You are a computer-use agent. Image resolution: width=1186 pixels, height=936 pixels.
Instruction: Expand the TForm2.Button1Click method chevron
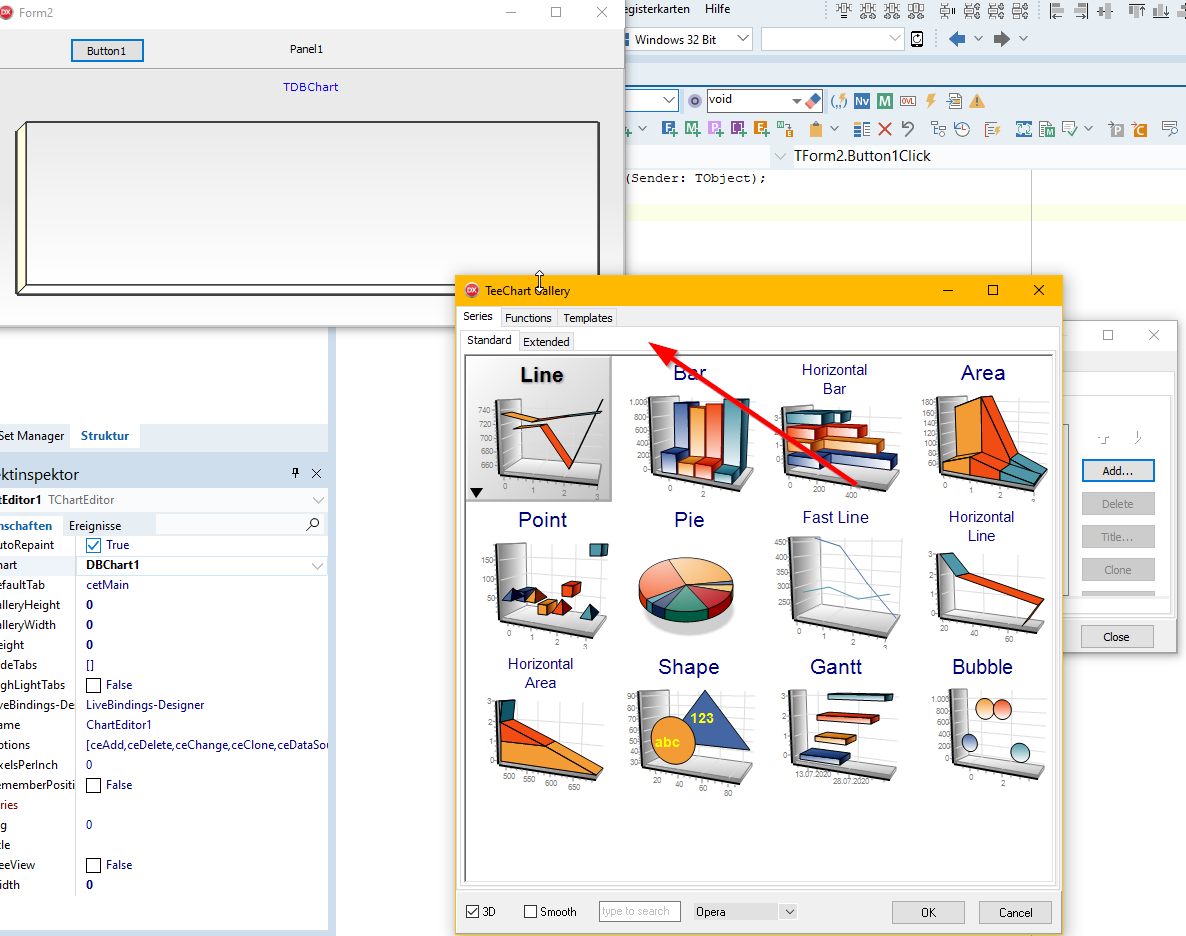coord(781,156)
